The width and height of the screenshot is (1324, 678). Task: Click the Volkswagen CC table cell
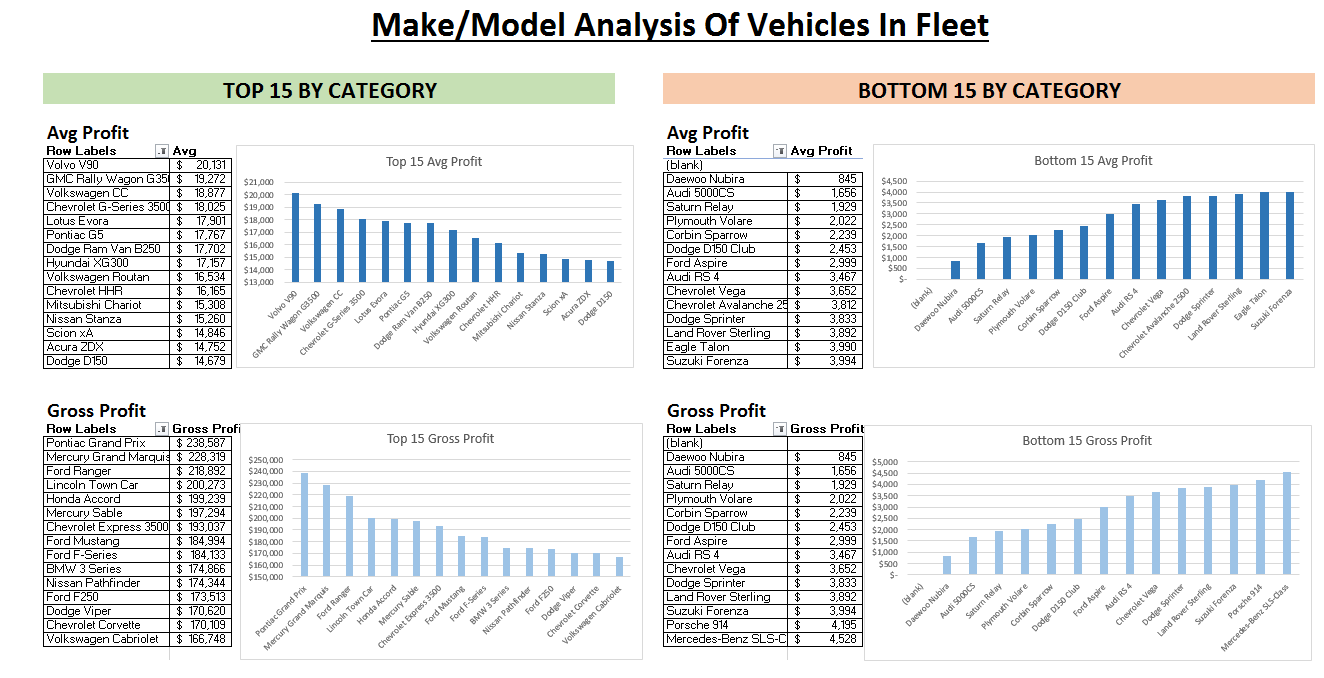(x=107, y=193)
